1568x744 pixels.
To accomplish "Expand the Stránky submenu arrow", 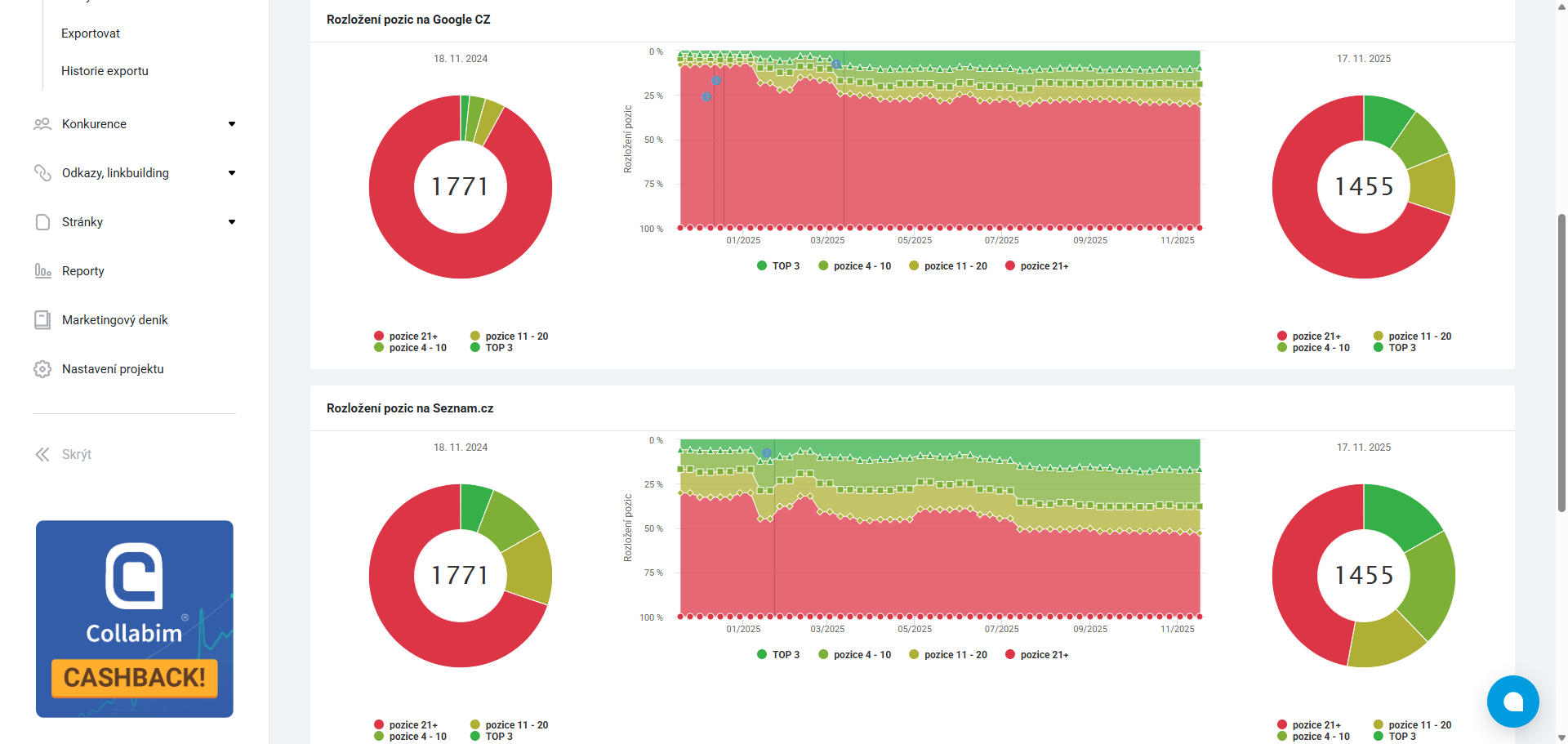I will point(232,222).
